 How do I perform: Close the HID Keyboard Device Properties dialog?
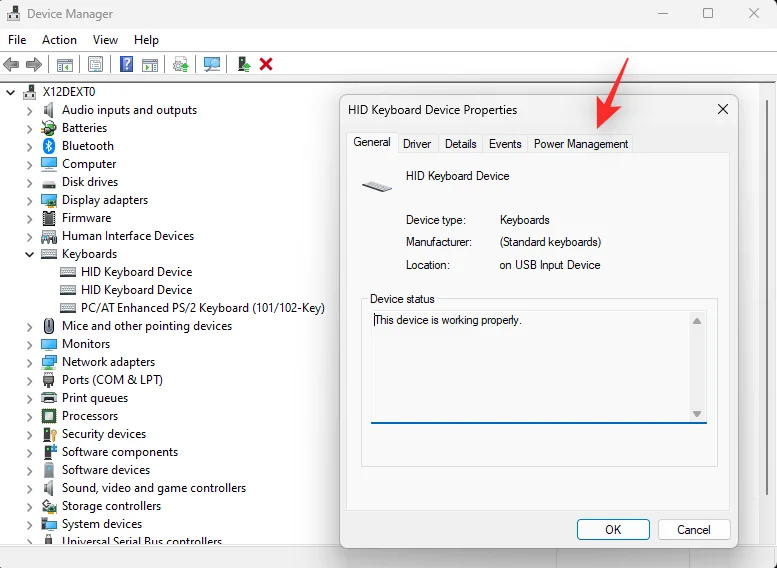(x=723, y=110)
